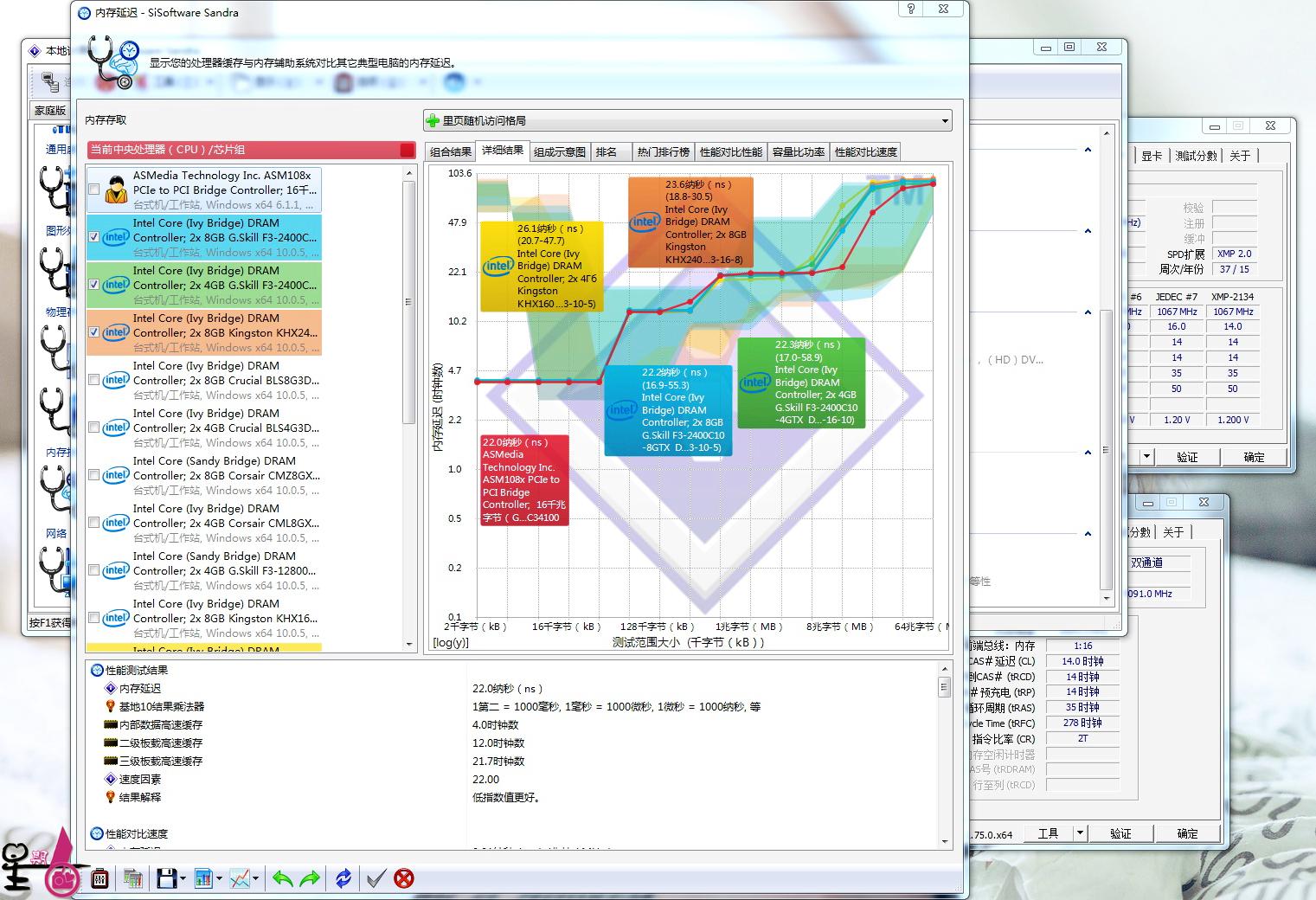Click 确定 button below the XMP-2134 table
Image resolution: width=1316 pixels, height=900 pixels.
[1254, 457]
